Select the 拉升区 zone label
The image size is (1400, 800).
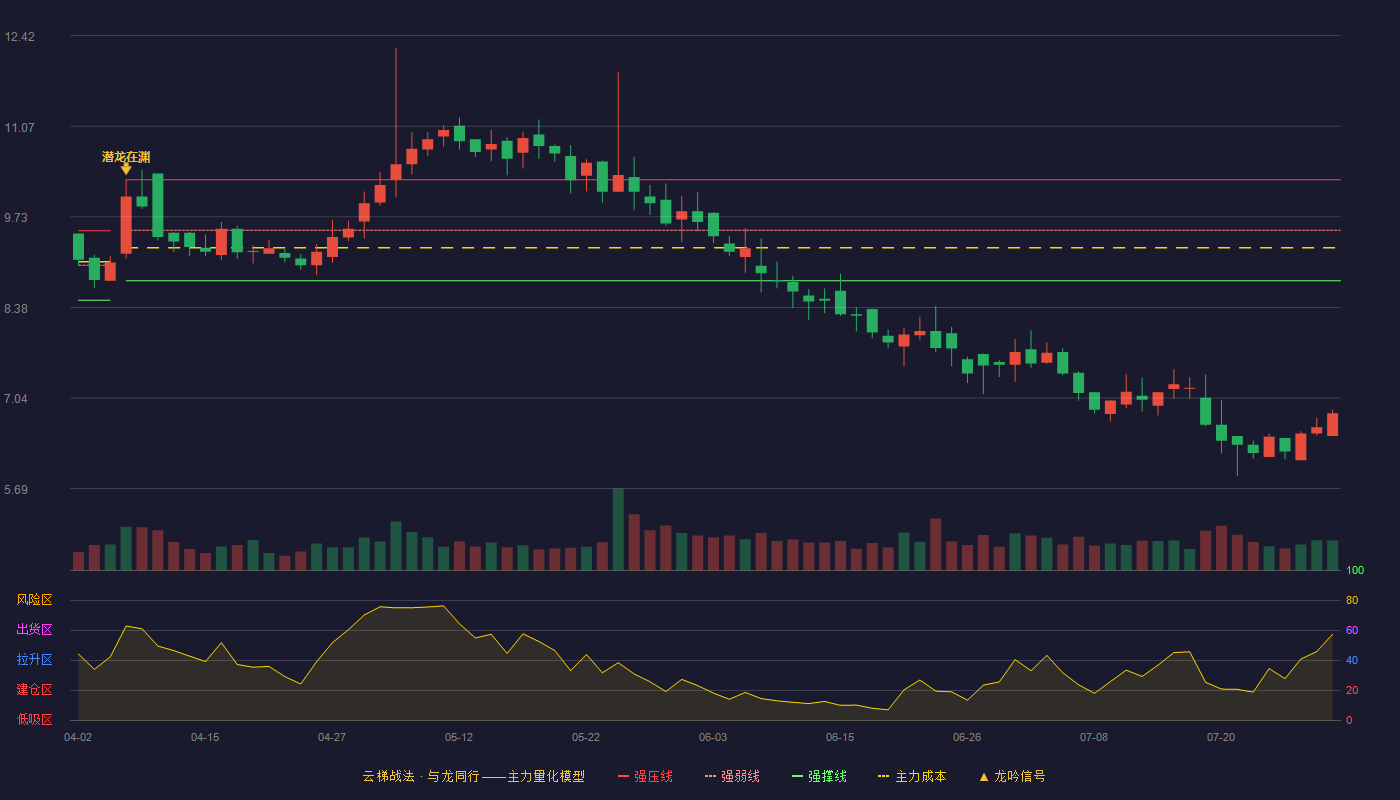point(34,660)
